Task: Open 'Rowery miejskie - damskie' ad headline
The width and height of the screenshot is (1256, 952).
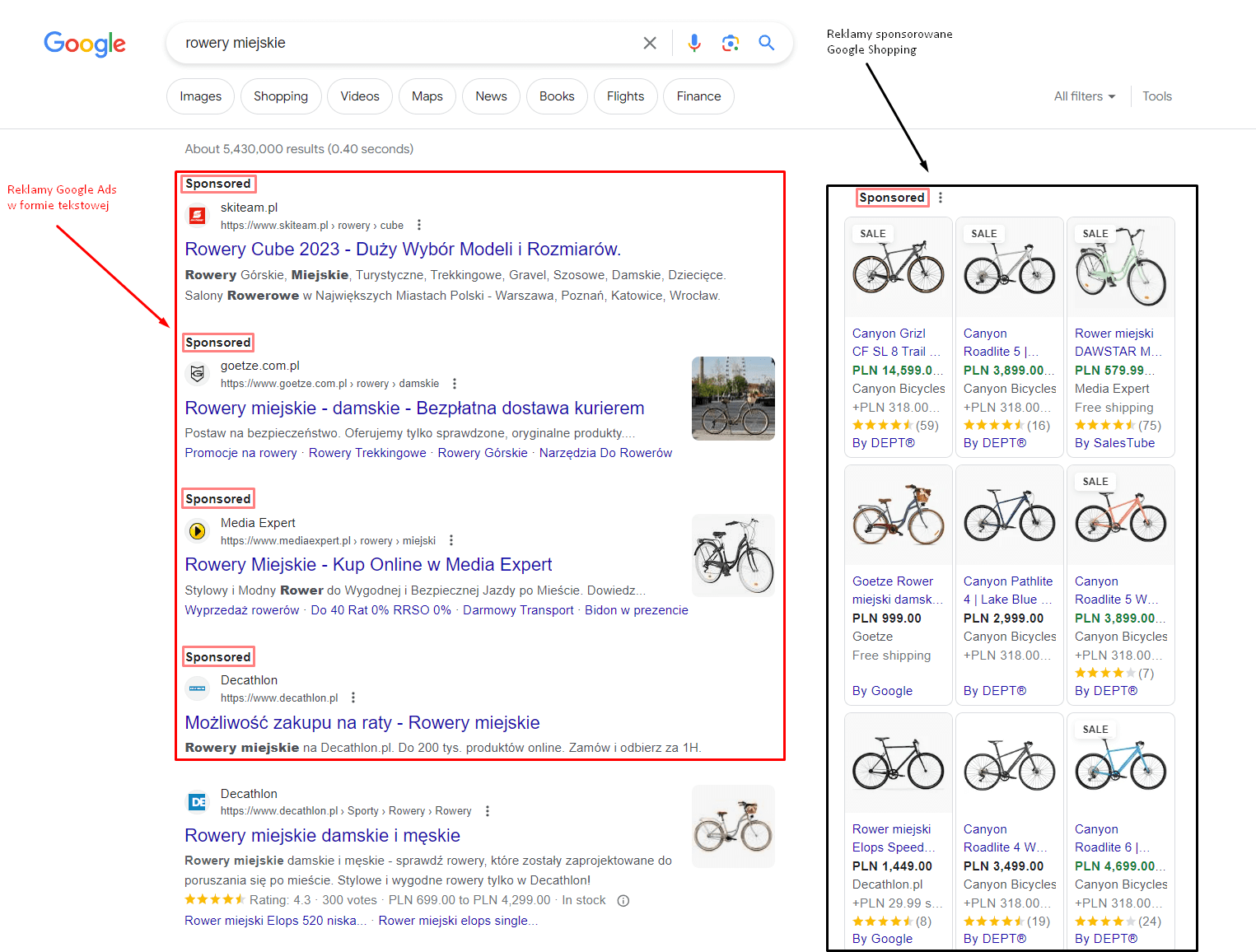Action: pyautogui.click(x=414, y=408)
